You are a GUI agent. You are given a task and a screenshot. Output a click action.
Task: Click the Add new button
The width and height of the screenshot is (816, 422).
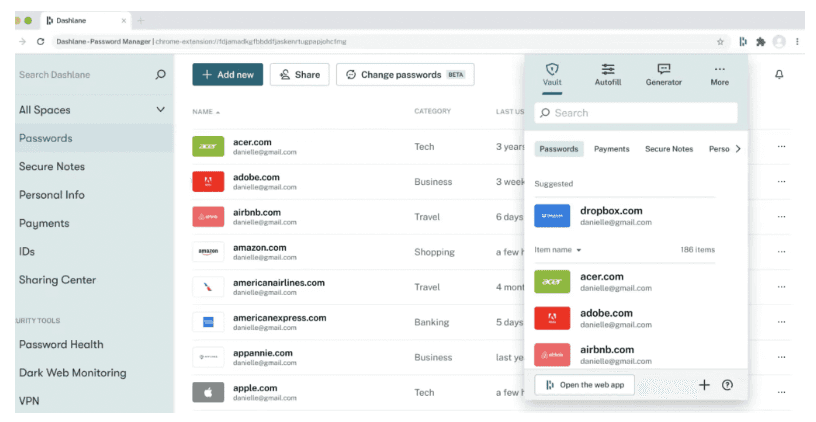[227, 74]
